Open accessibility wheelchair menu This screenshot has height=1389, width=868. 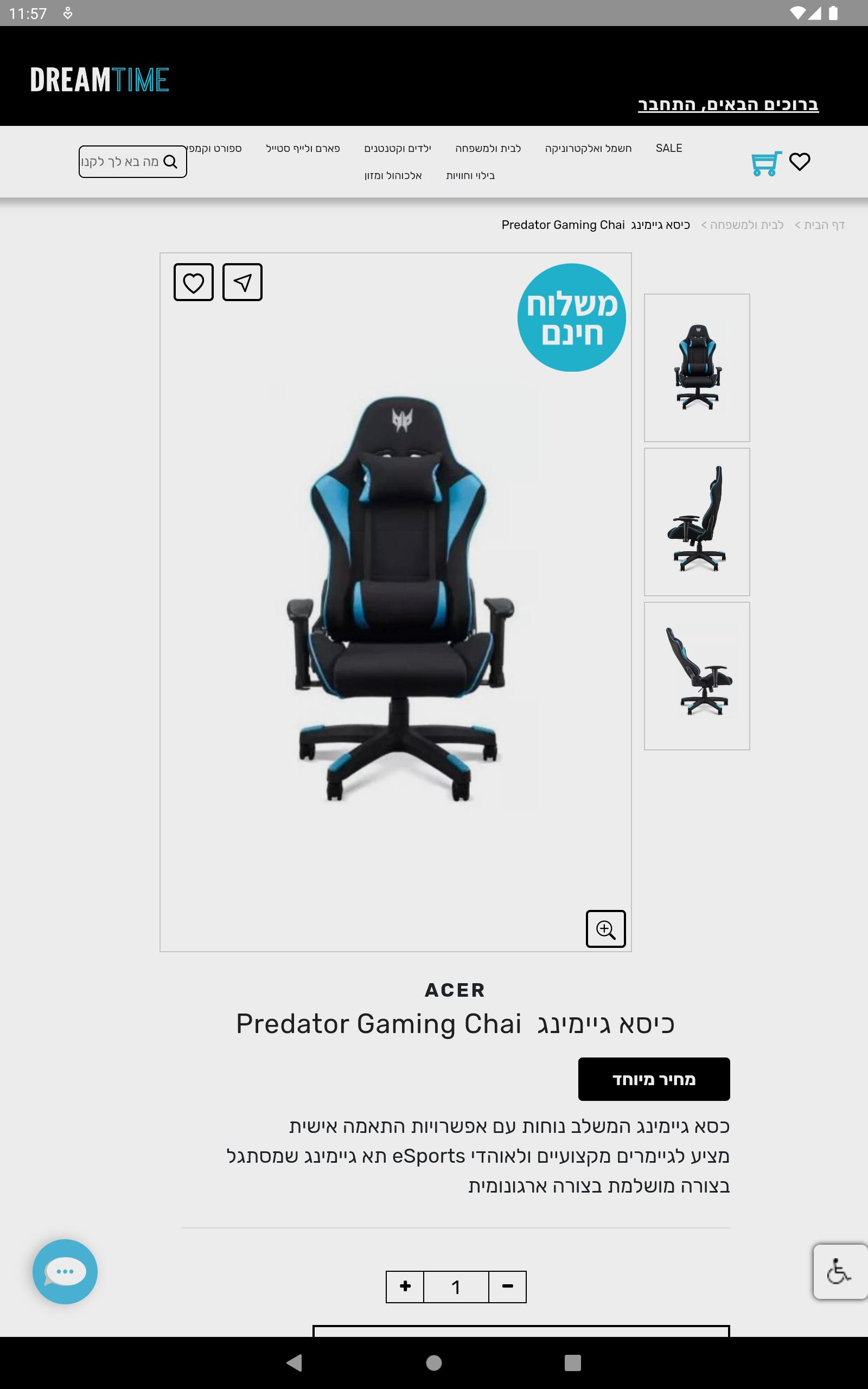tap(840, 1271)
